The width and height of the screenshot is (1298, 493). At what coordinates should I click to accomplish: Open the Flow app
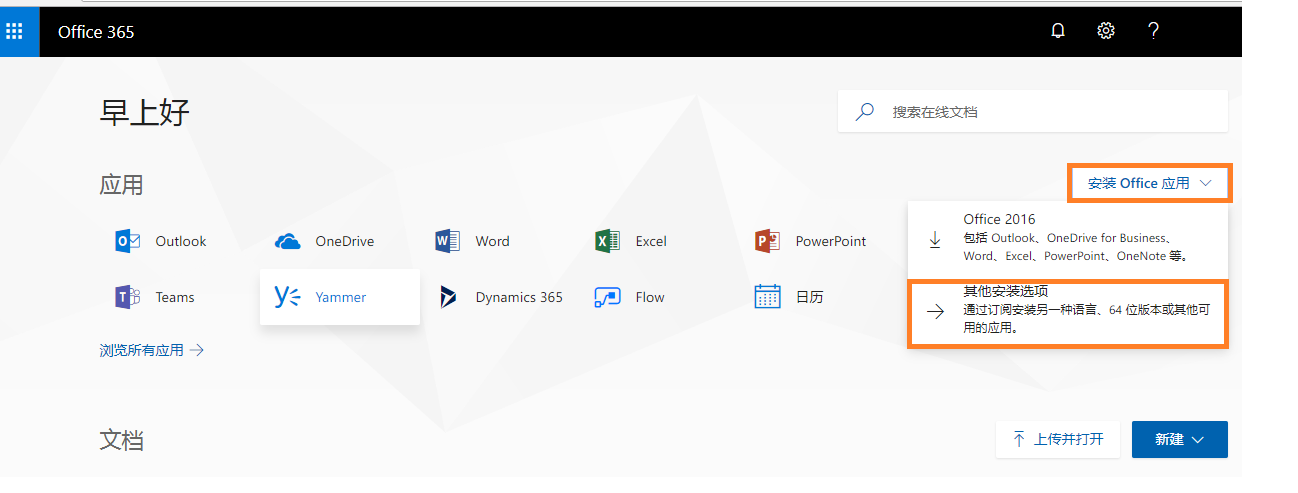tap(630, 297)
